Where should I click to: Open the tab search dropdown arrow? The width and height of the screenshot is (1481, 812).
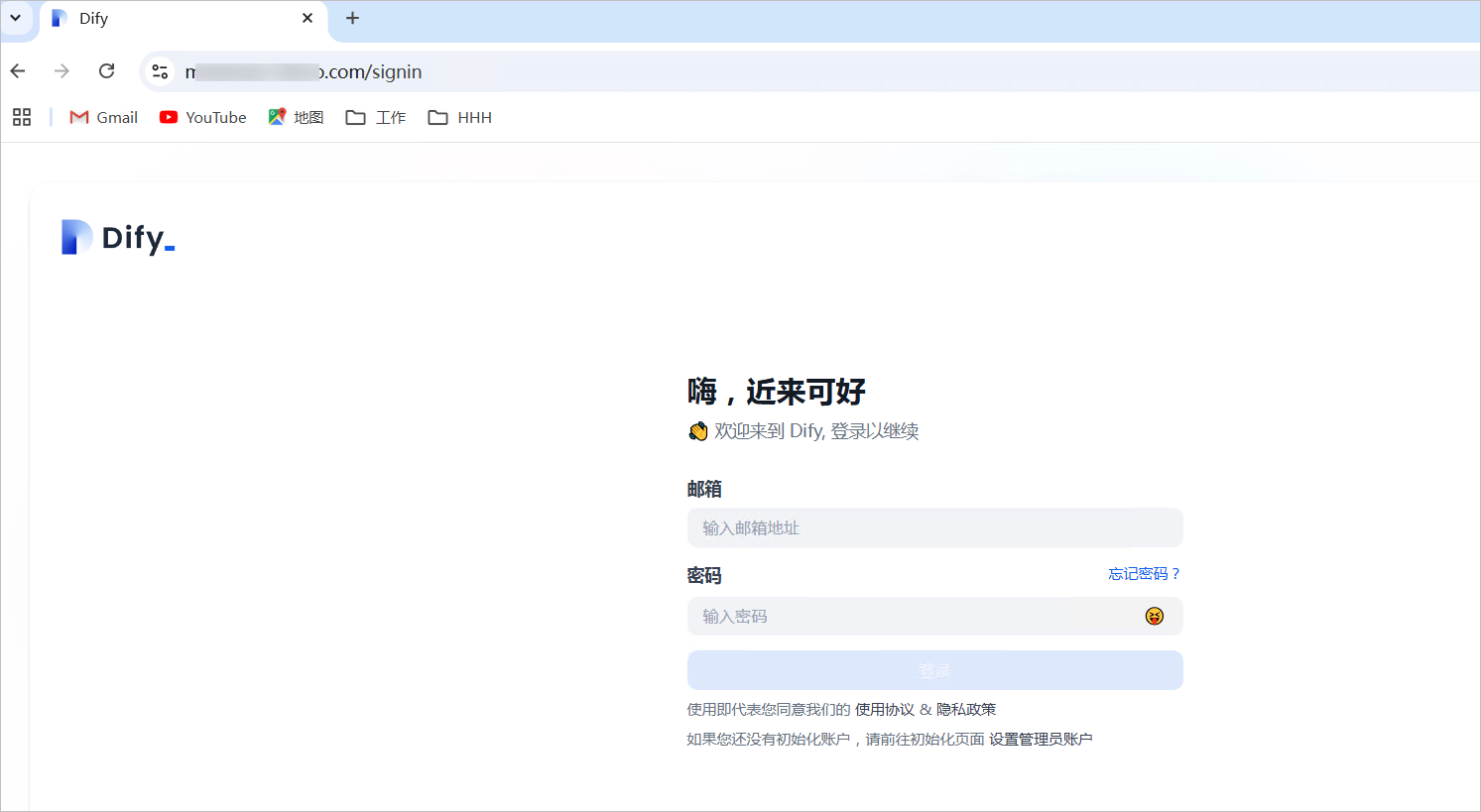point(16,18)
